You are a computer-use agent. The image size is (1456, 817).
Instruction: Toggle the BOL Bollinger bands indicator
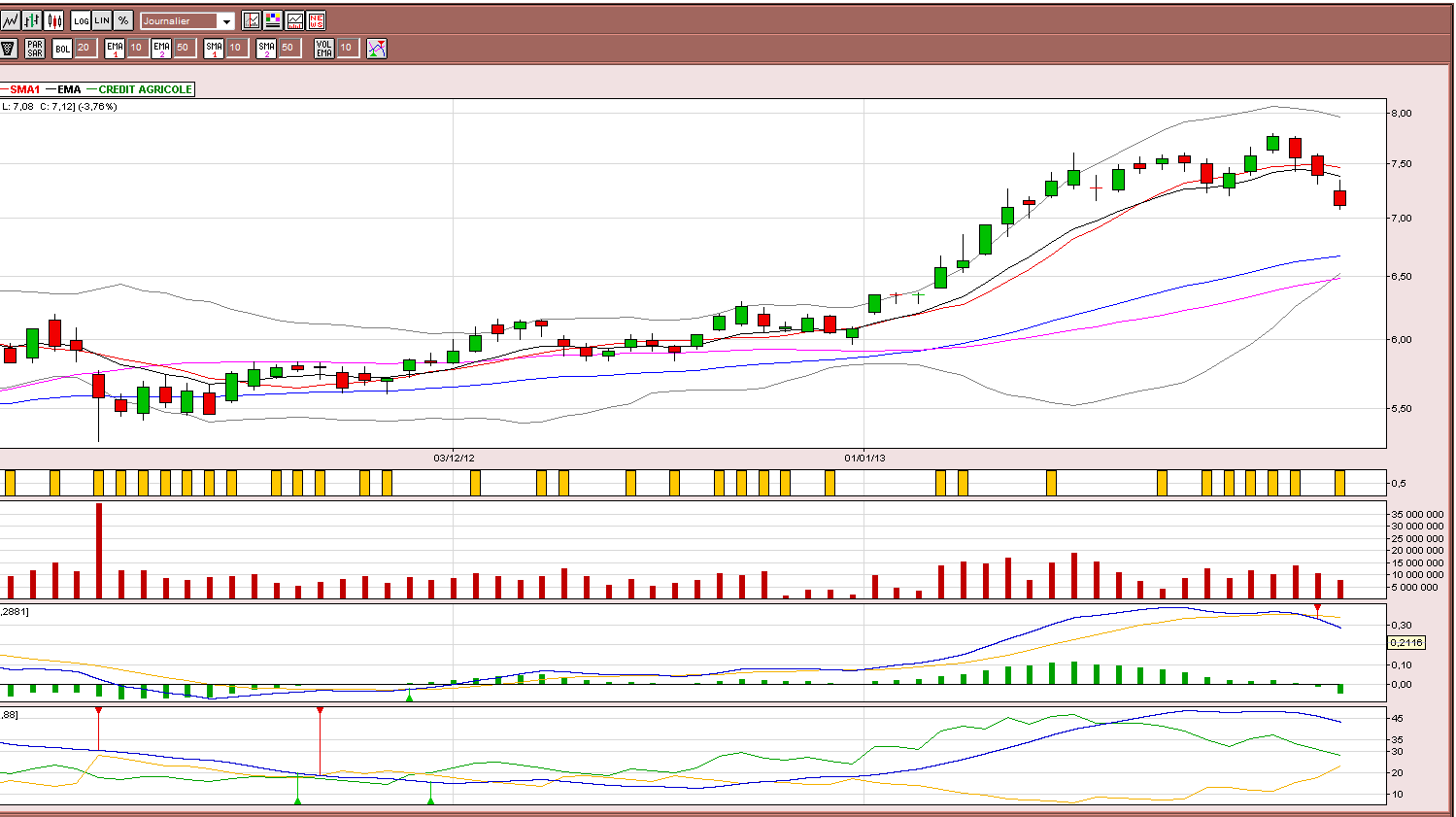(62, 48)
